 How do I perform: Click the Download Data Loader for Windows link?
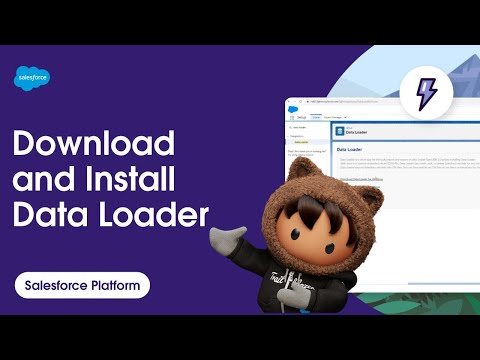361,179
